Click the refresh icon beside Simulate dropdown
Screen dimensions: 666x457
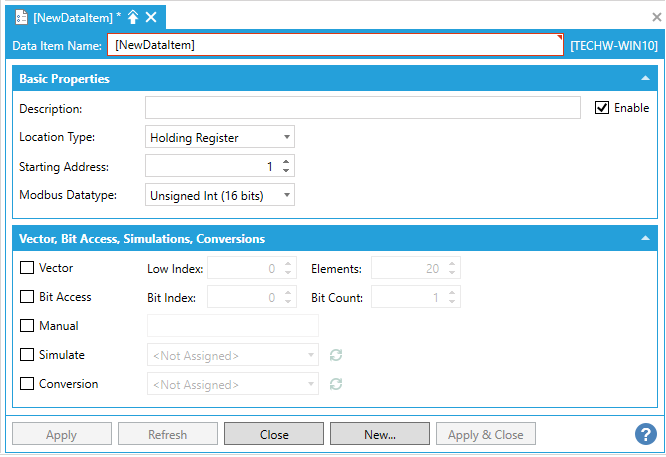click(x=337, y=355)
